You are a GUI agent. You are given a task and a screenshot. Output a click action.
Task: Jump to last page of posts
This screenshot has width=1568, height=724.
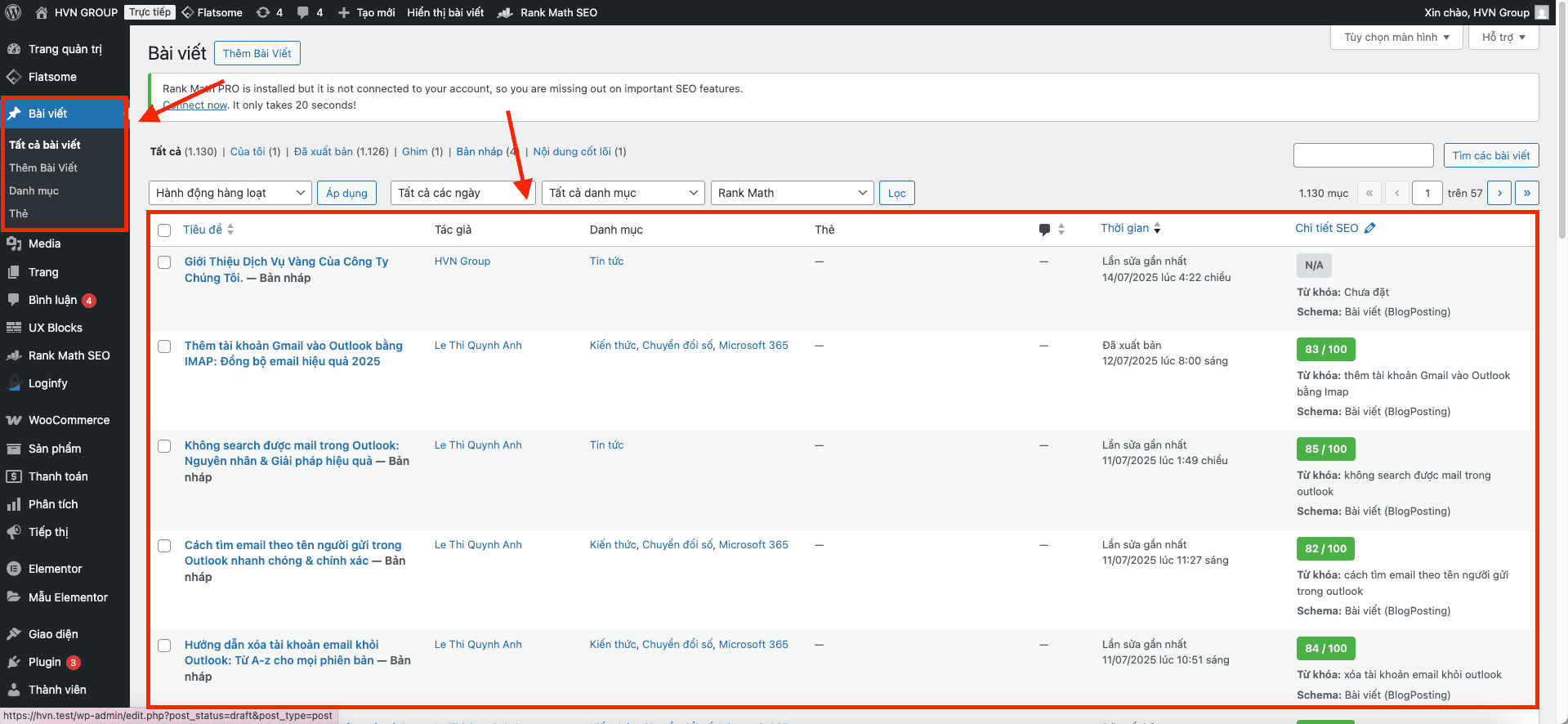click(x=1527, y=193)
